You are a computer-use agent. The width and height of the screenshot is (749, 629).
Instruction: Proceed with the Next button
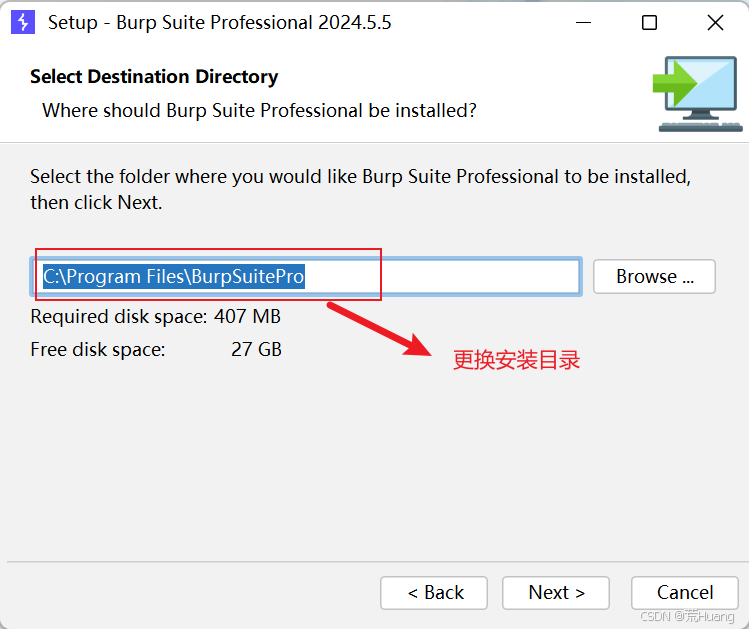[x=556, y=593]
